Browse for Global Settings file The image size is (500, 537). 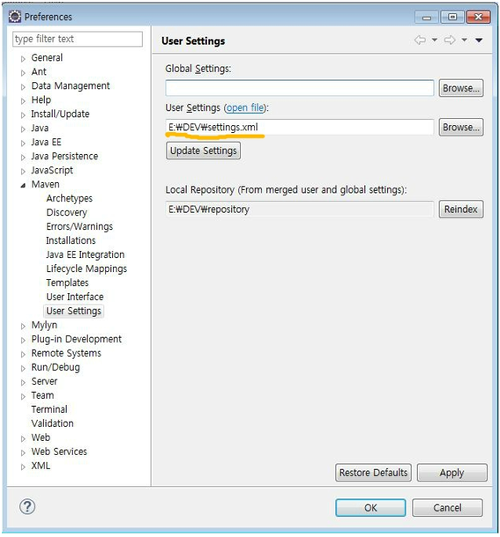coord(461,88)
